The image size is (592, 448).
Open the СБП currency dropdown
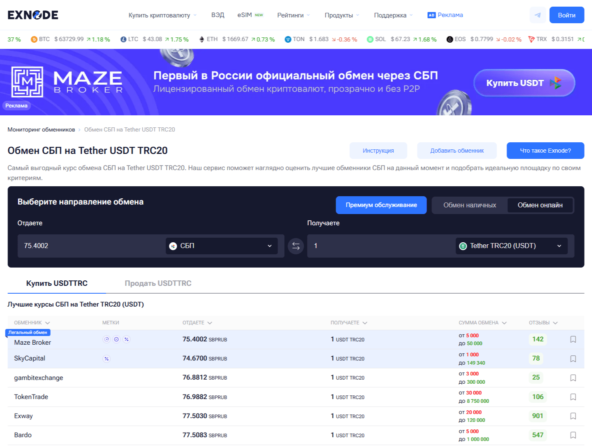[222, 246]
